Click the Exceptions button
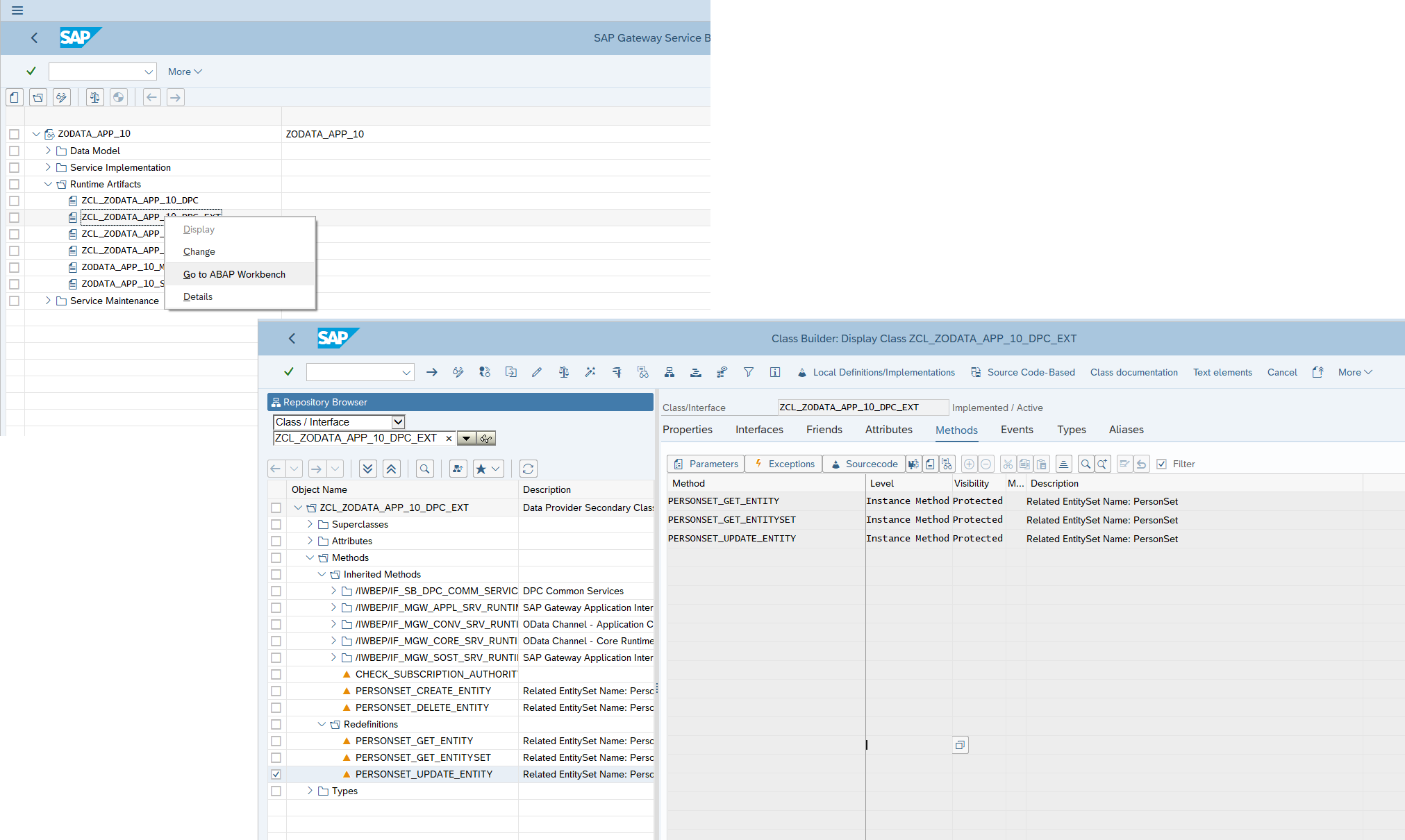This screenshot has height=840, width=1405. pos(784,464)
